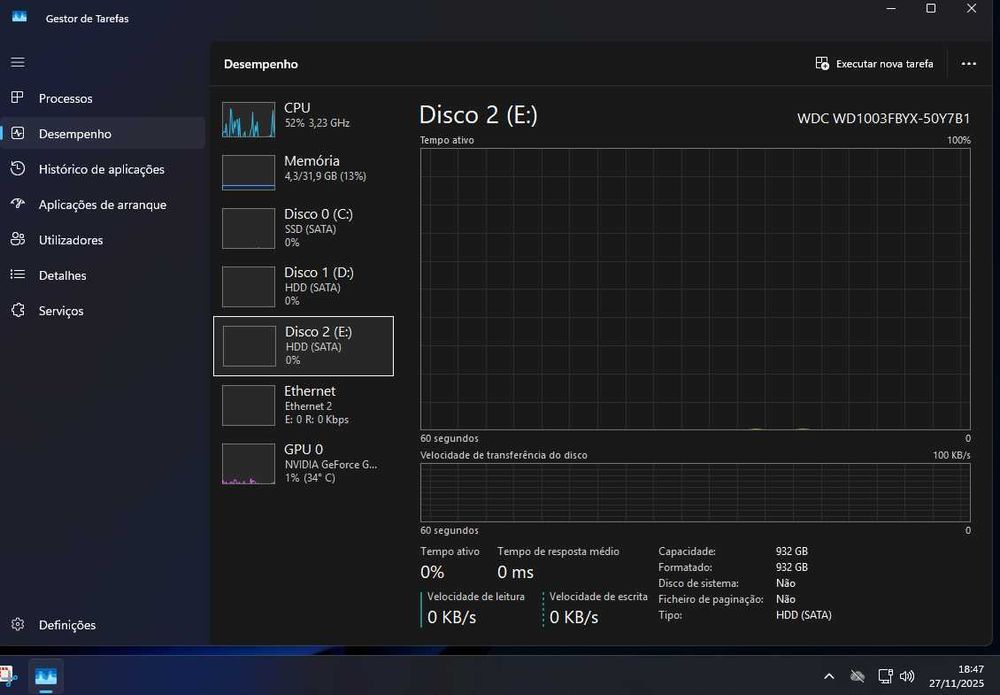This screenshot has width=1000, height=695.
Task: Open the Serviços page
Action: (x=103, y=311)
